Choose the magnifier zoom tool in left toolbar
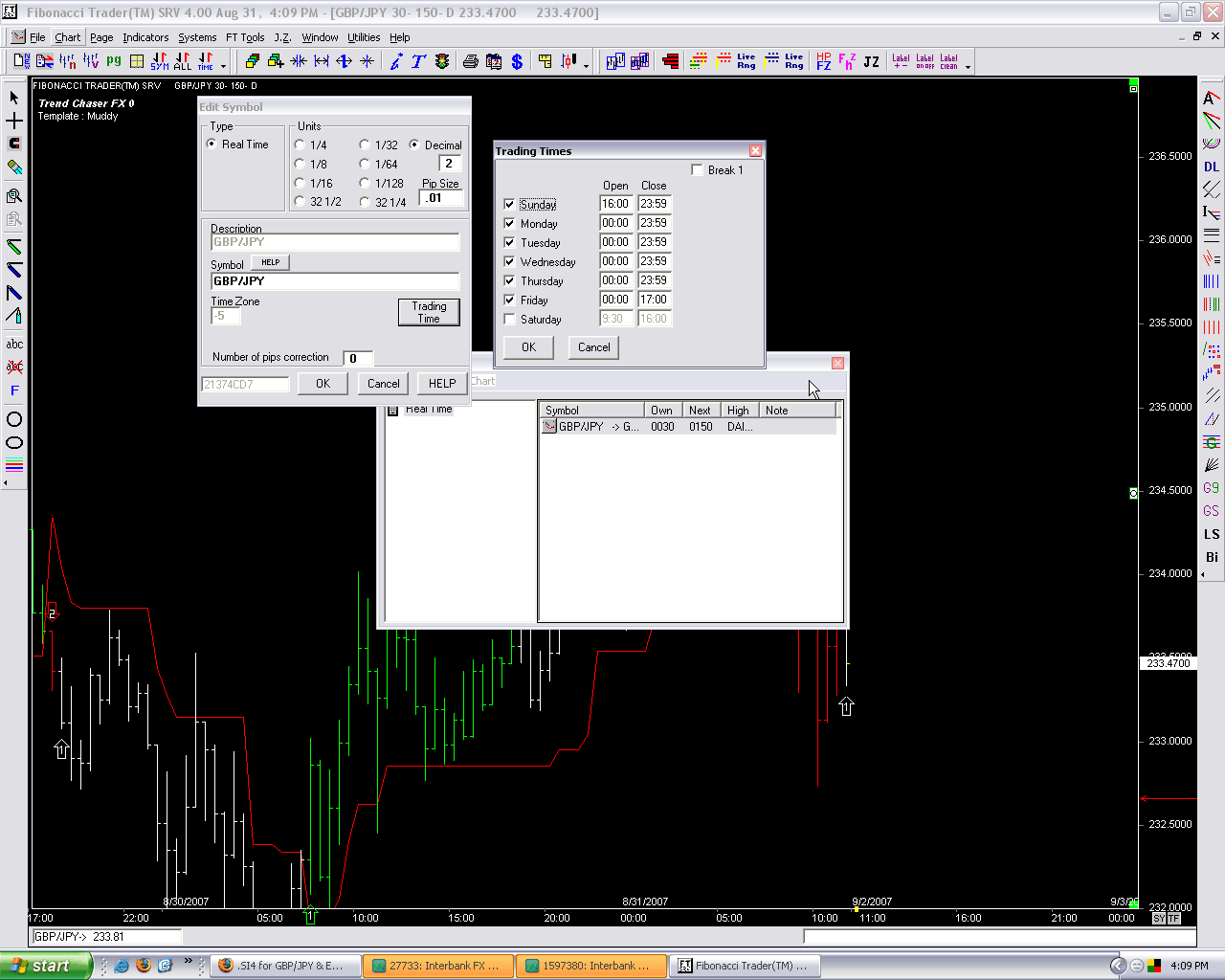The image size is (1225, 980). (x=14, y=195)
